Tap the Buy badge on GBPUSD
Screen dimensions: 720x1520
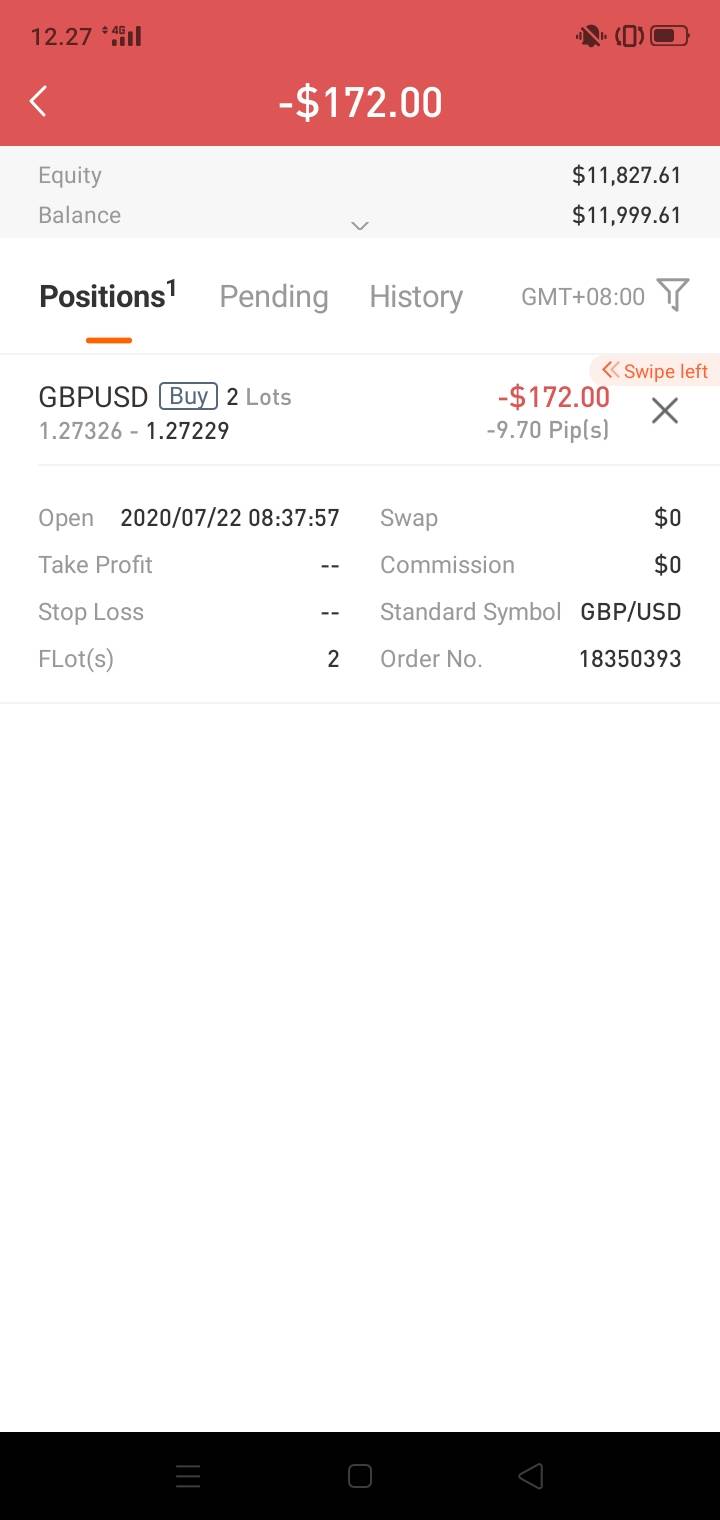pos(188,397)
